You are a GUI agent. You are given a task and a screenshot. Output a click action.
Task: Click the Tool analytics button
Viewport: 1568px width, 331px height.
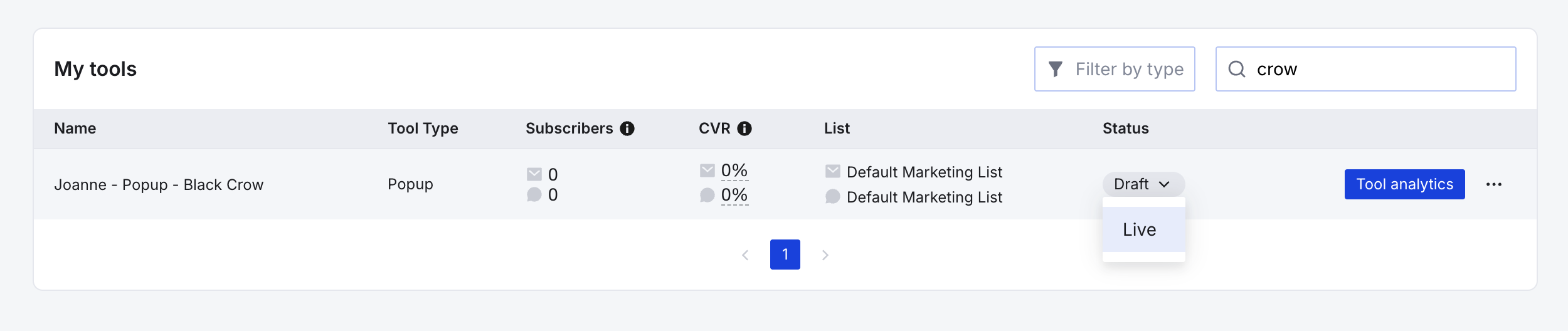click(1404, 184)
